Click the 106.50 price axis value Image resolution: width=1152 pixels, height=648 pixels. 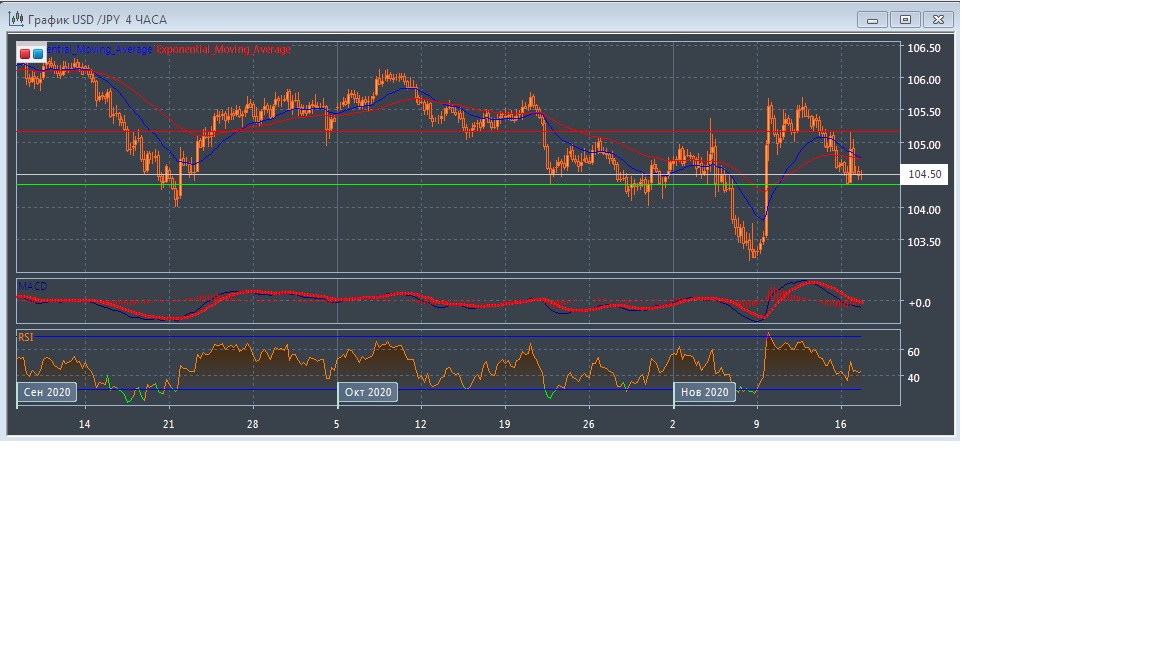[x=923, y=48]
